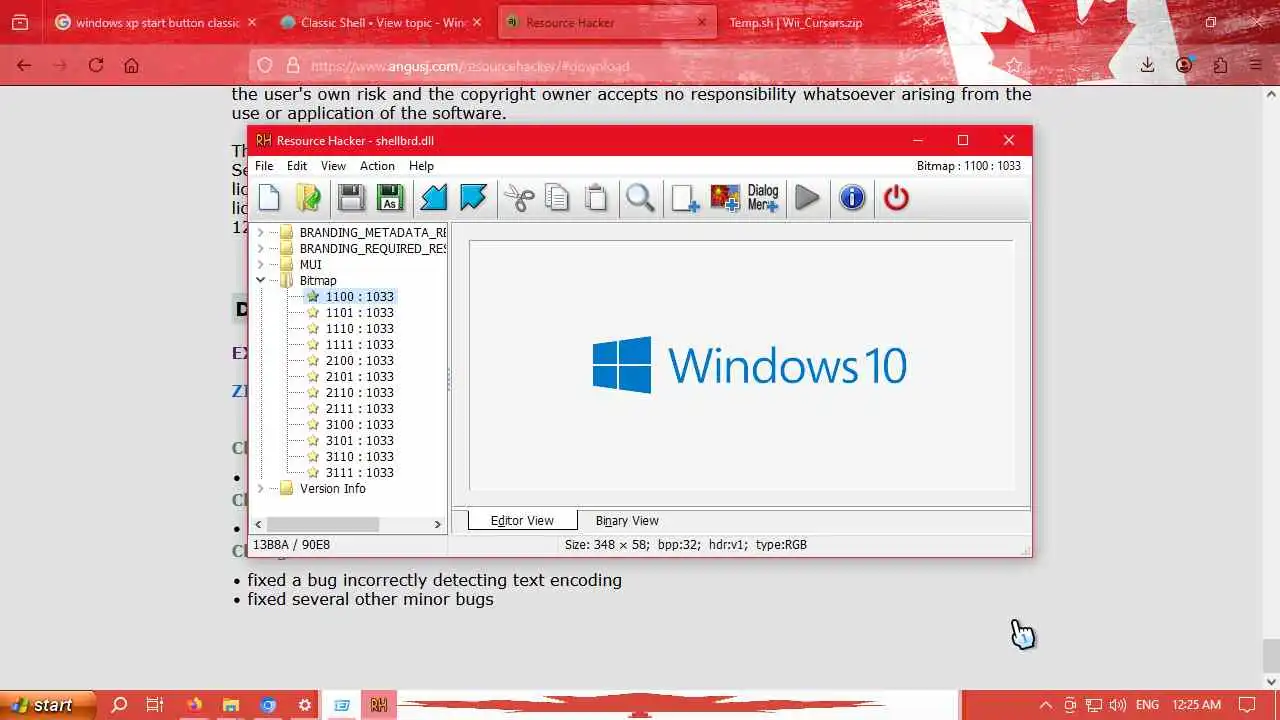
Task: Click the browser reload button
Action: pyautogui.click(x=96, y=65)
